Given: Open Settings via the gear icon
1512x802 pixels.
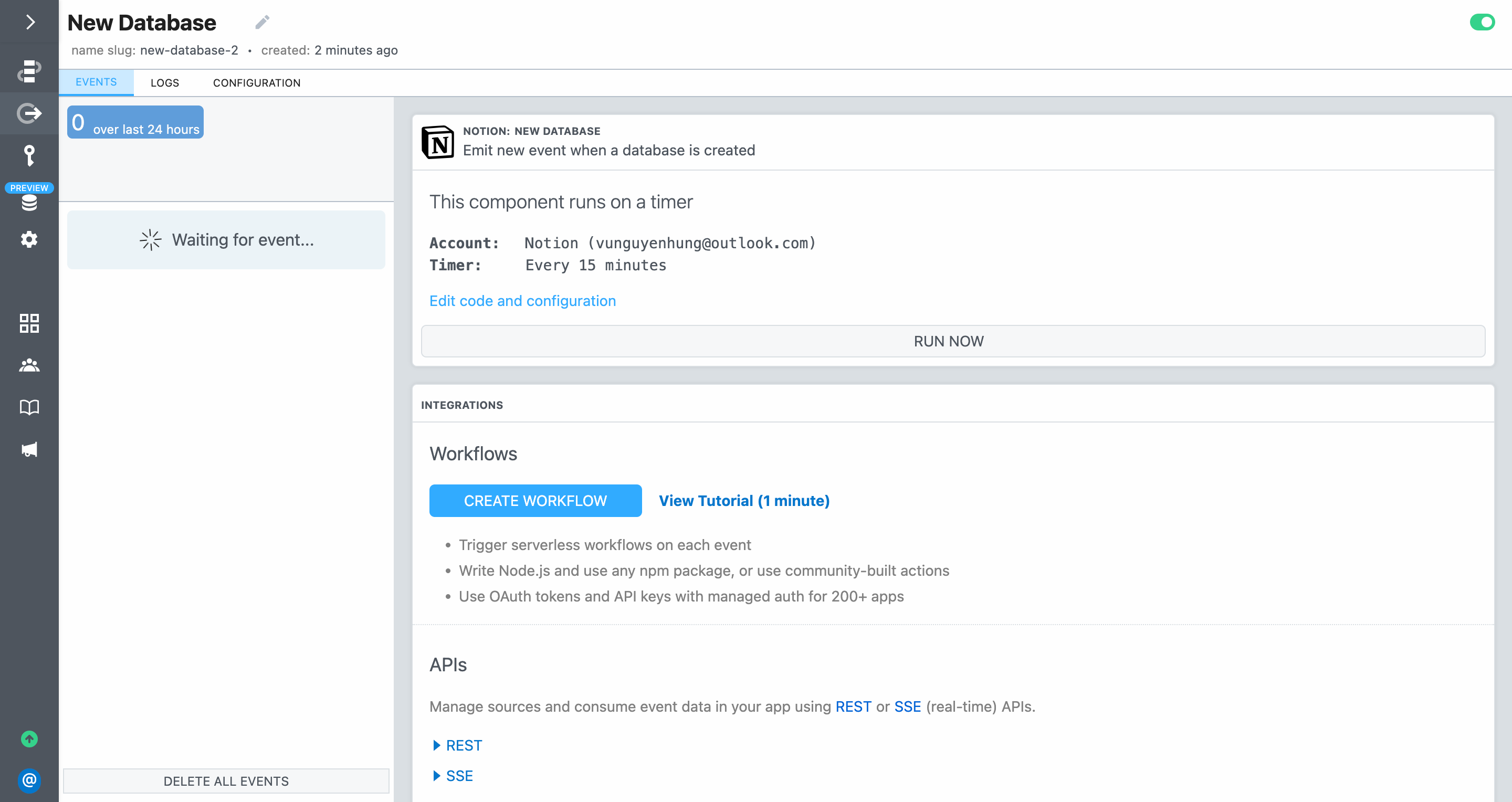Looking at the screenshot, I should click(29, 239).
